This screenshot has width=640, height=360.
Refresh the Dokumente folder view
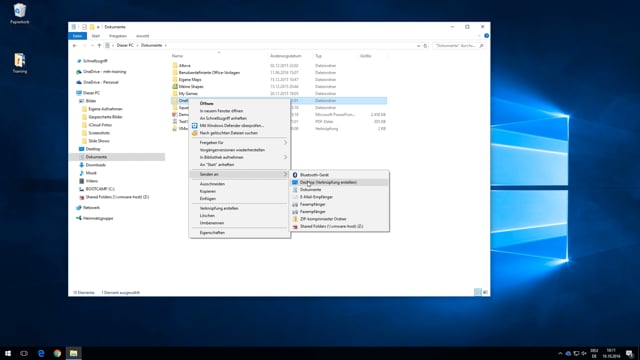425,46
